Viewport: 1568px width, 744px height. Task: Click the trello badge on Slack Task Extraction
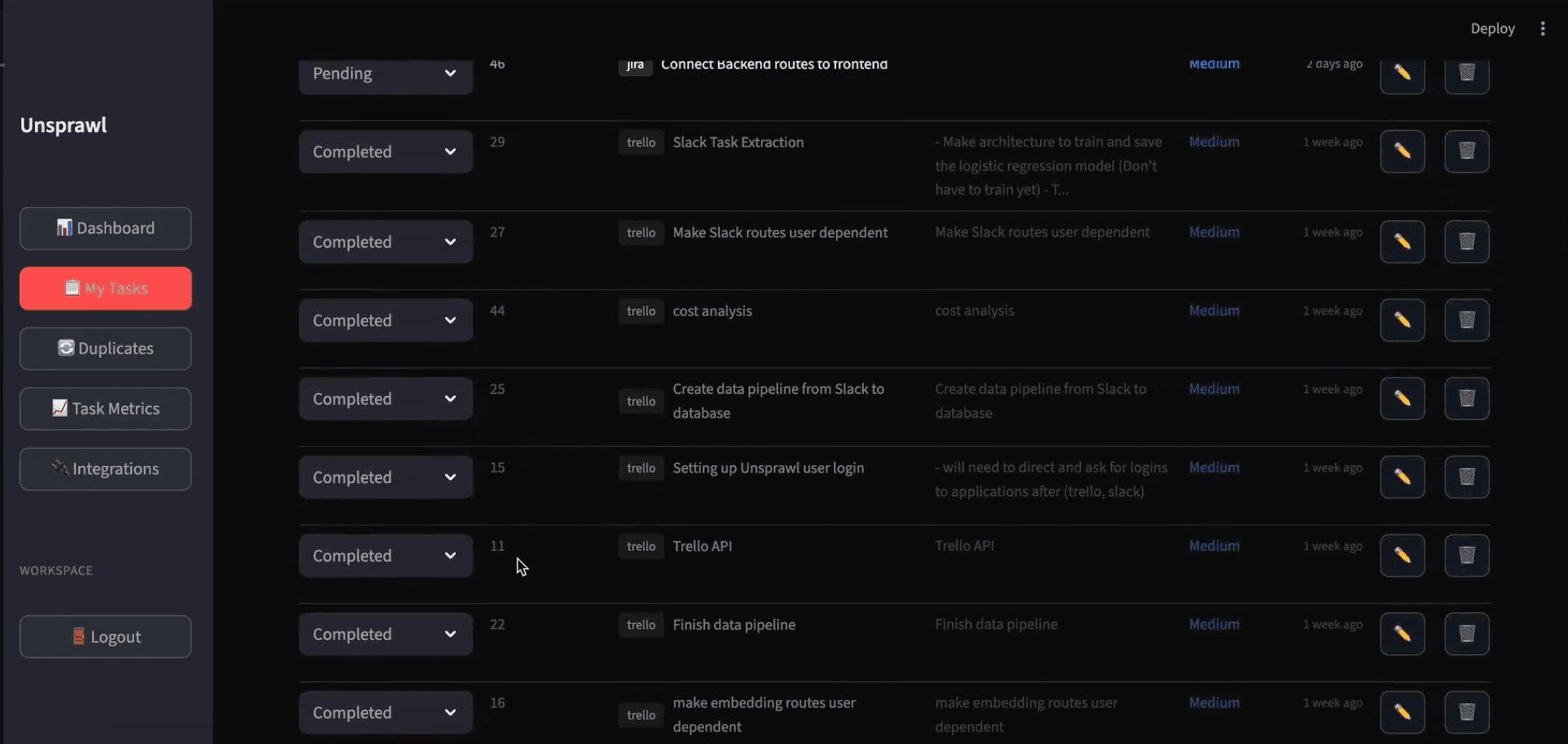[x=640, y=142]
